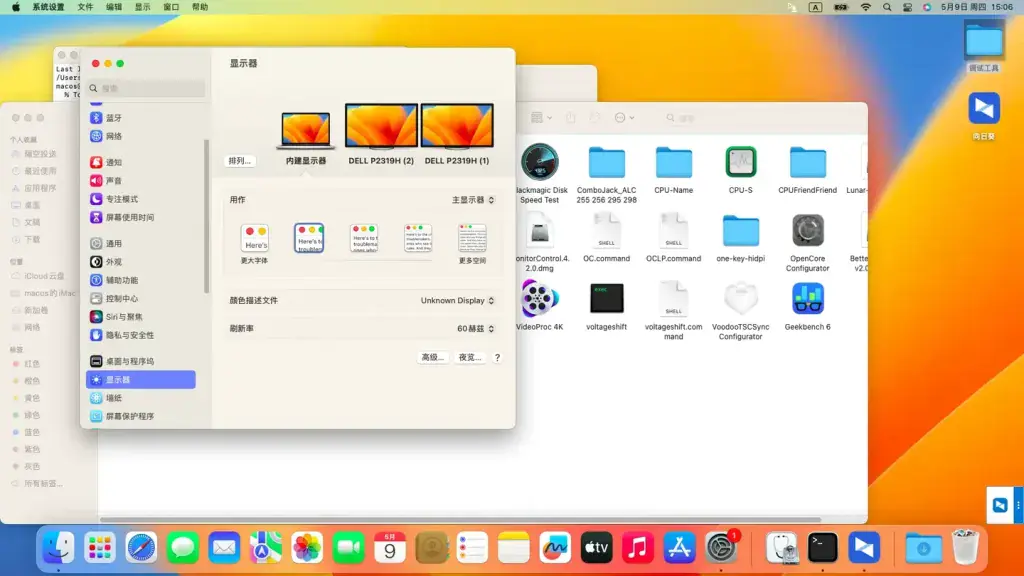Choose the Larger Text resolution option
The width and height of the screenshot is (1024, 576).
pyautogui.click(x=255, y=239)
